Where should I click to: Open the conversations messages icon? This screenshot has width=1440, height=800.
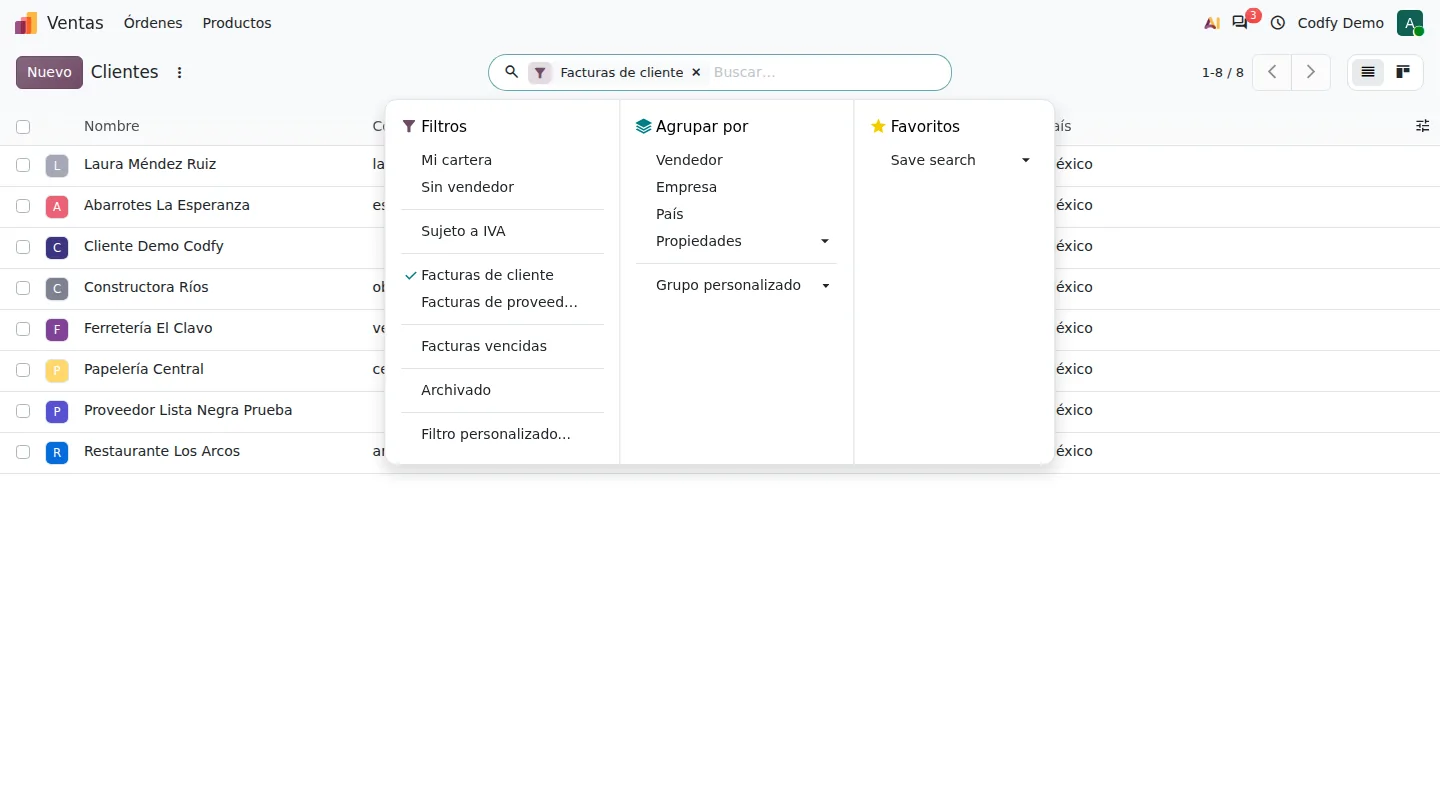tap(1240, 23)
